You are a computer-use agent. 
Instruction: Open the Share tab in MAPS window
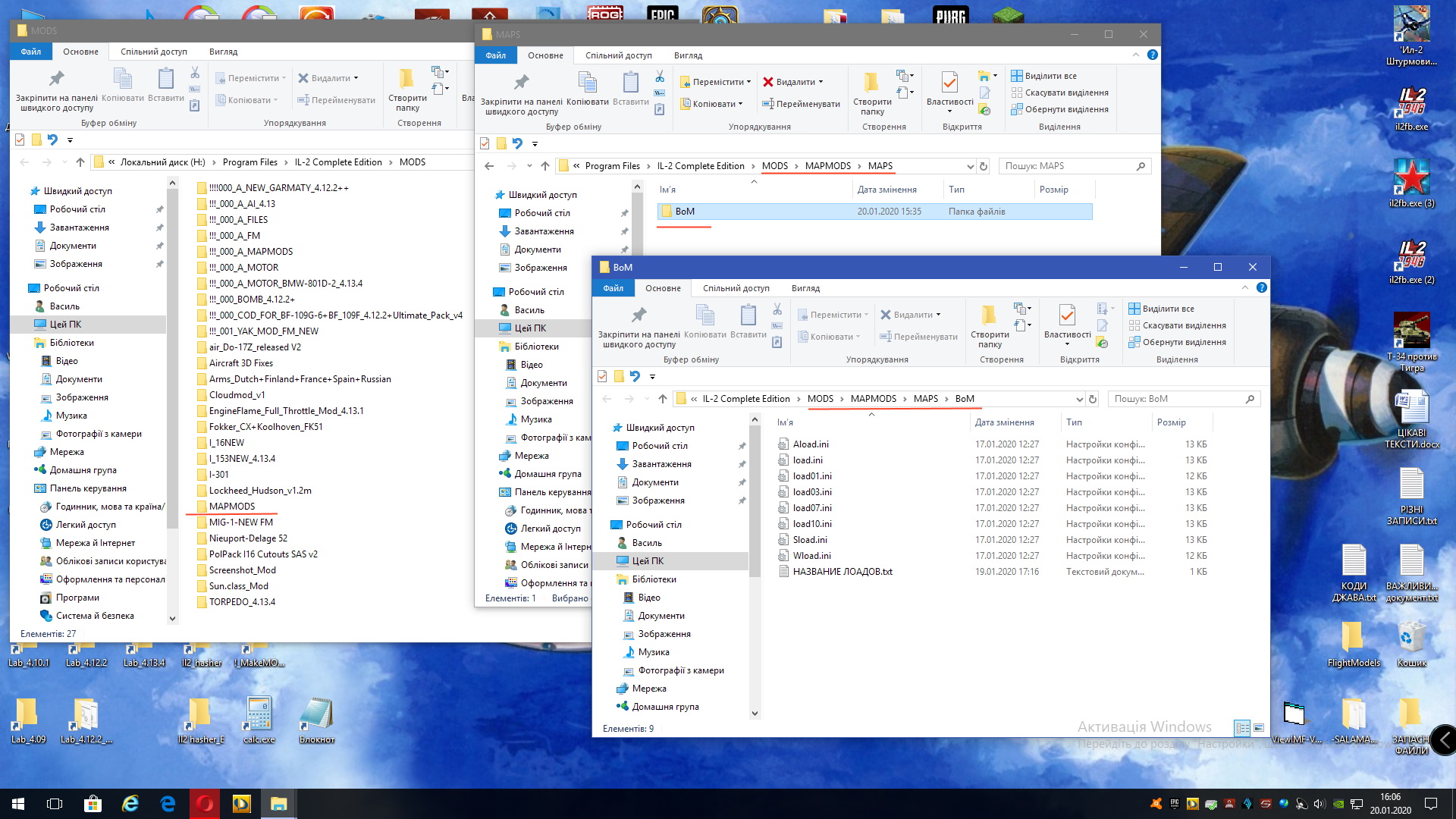[x=618, y=55]
